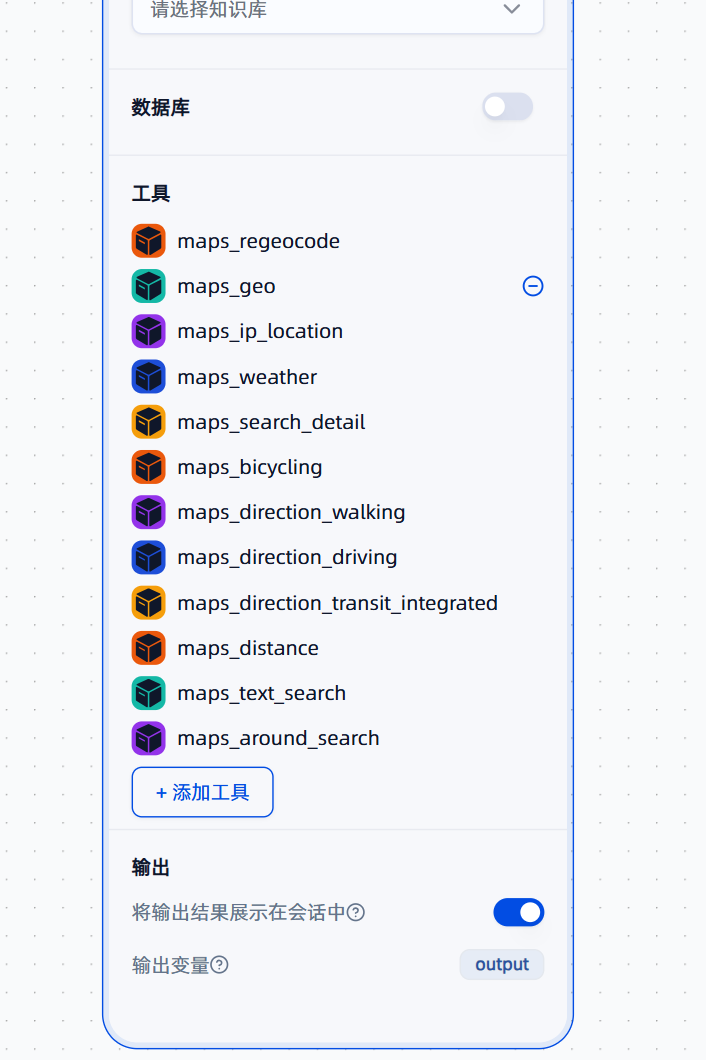Select the maps_direction_transit_integrated label
This screenshot has height=1060, width=706.
click(337, 604)
